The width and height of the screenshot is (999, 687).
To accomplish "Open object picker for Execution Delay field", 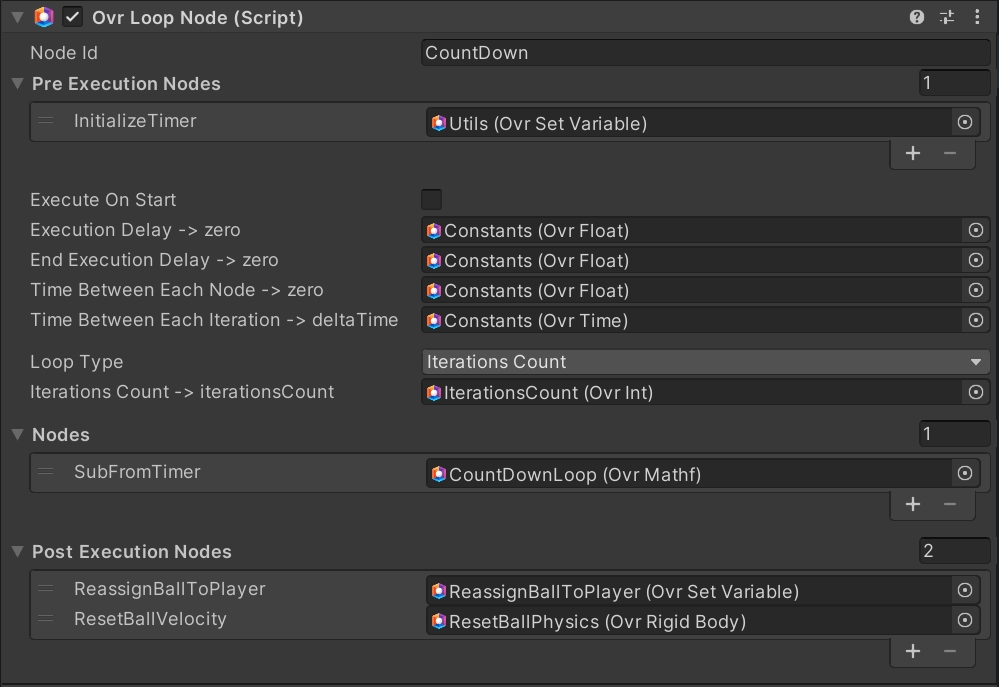I will [x=976, y=230].
